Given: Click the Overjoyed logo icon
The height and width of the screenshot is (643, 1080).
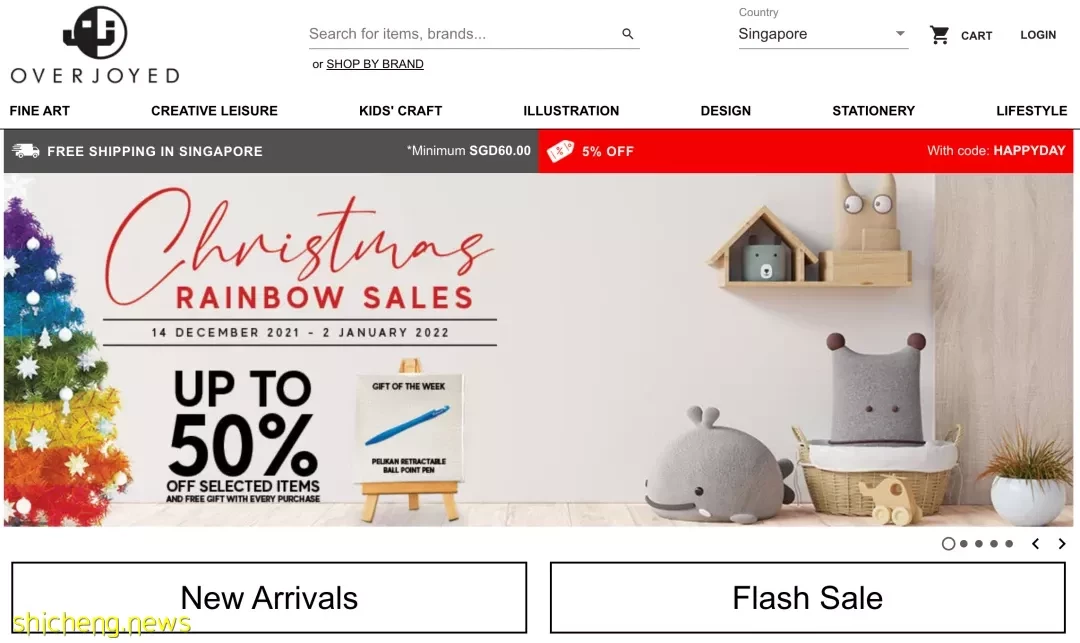Looking at the screenshot, I should [x=95, y=32].
